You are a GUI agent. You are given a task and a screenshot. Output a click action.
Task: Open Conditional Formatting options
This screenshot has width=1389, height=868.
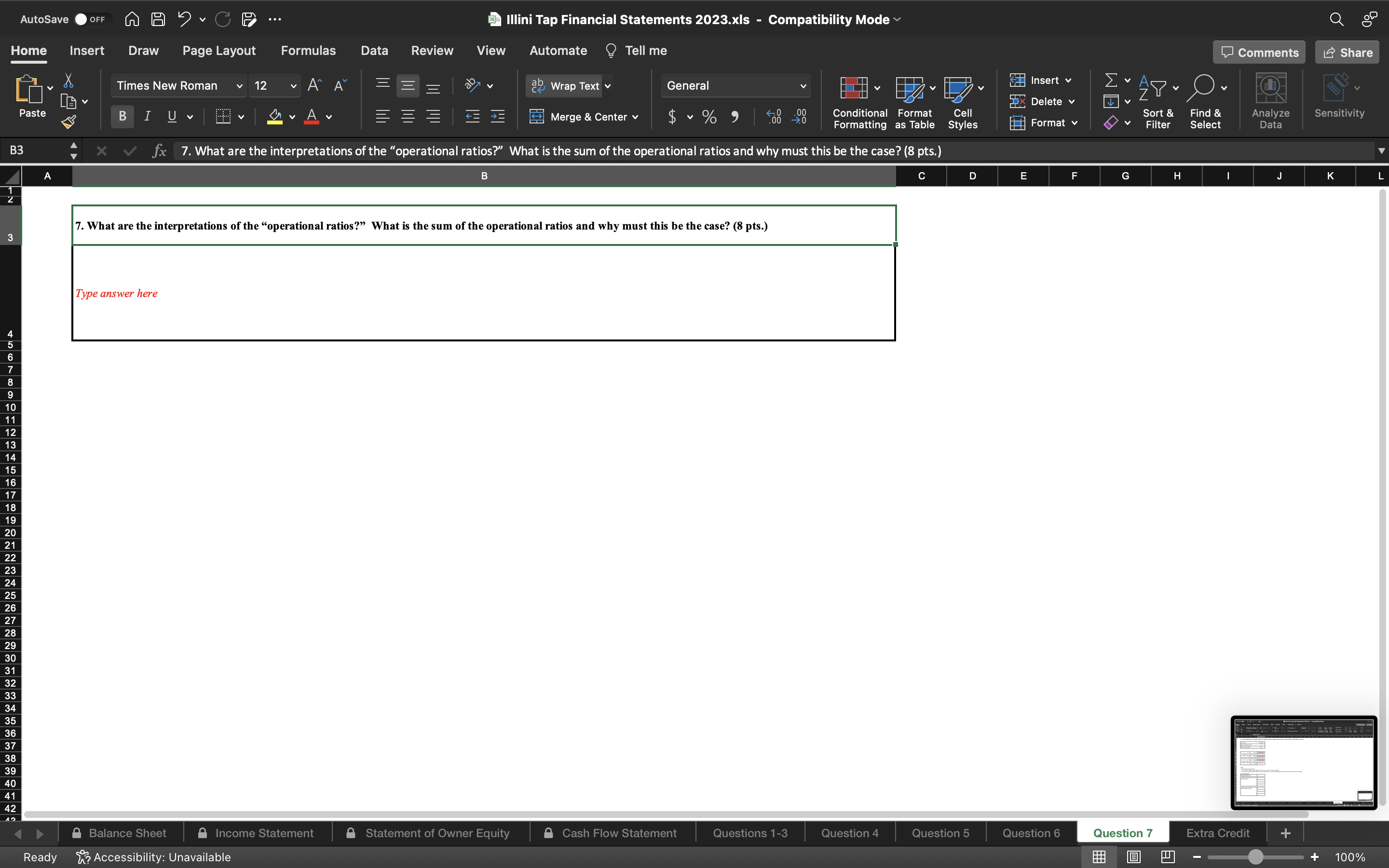point(858,101)
